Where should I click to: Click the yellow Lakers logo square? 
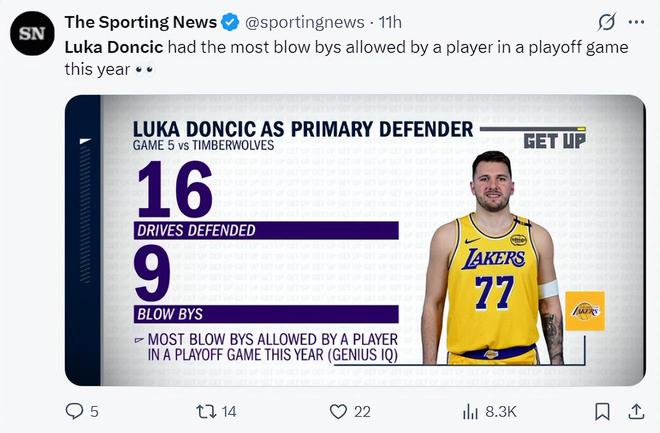pyautogui.click(x=584, y=312)
